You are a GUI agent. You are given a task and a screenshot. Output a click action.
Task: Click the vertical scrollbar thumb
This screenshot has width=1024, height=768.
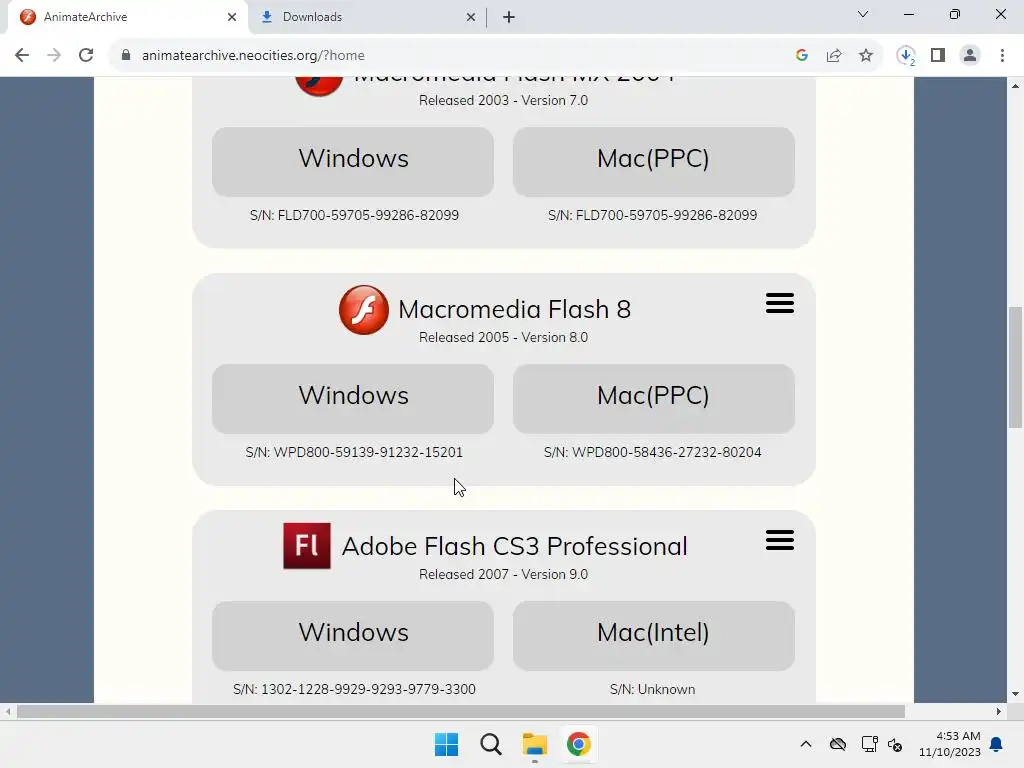pyautogui.click(x=1015, y=368)
